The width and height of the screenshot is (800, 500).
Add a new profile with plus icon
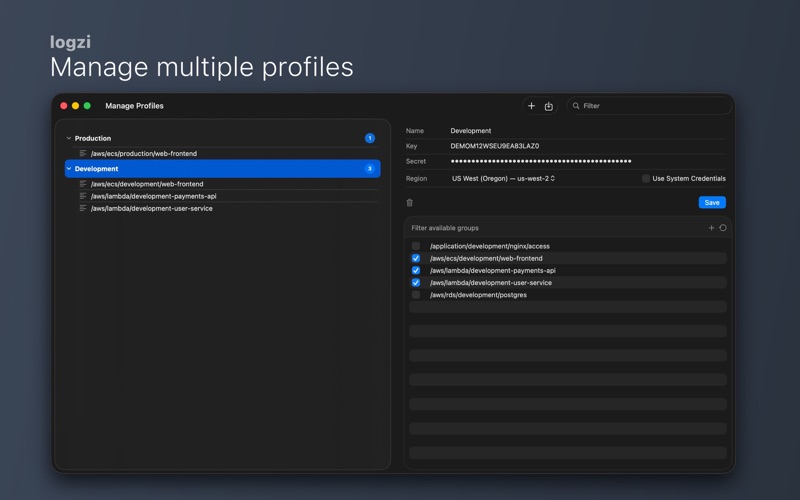coord(531,106)
